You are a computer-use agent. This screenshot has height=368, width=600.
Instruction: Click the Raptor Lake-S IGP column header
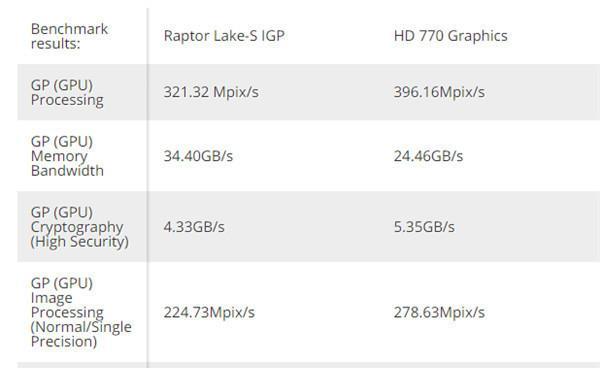224,36
